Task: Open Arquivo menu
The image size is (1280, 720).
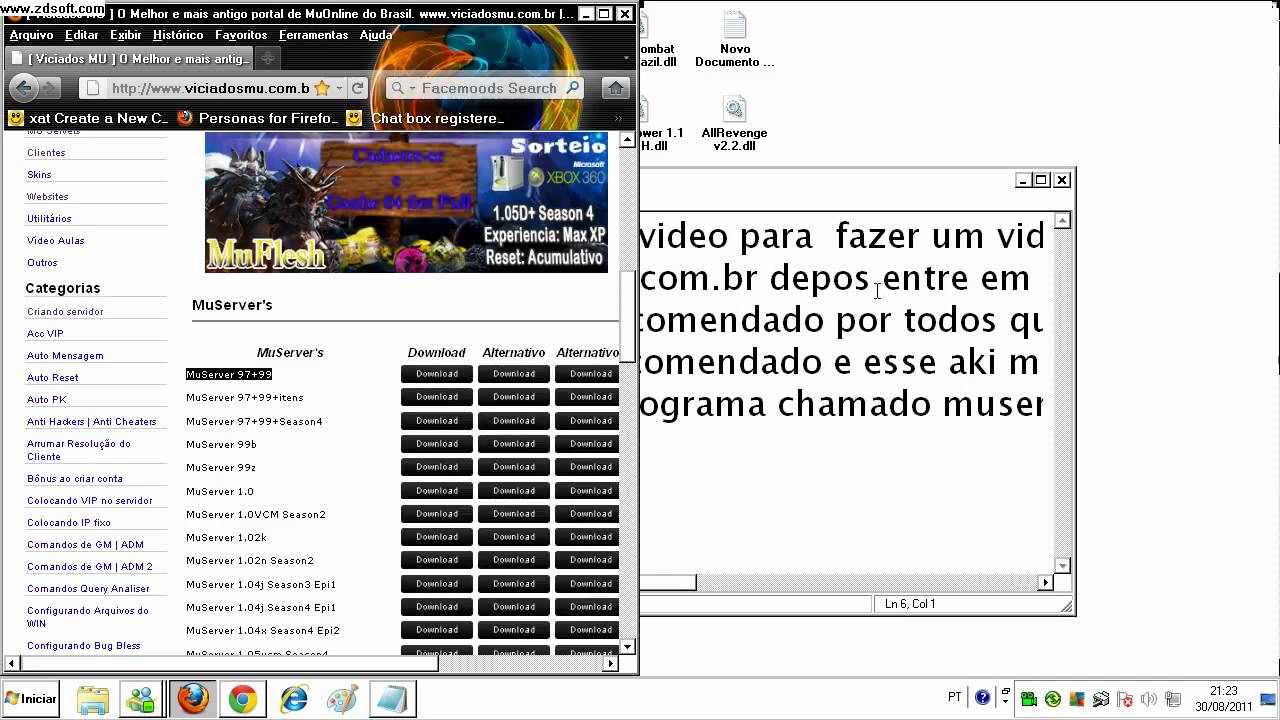Action: click(31, 35)
